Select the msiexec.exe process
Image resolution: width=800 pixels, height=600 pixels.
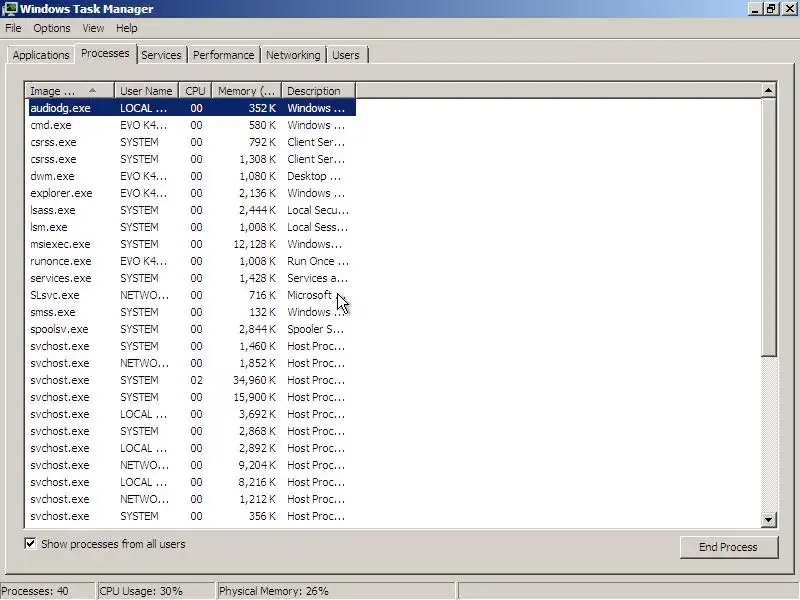[192, 244]
